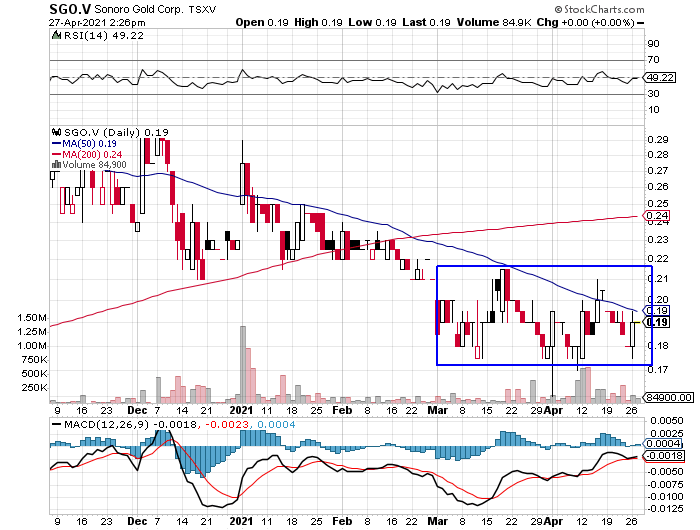The image size is (700, 530).
Task: Click the 30 oversold level on the RSI axis
Action: coord(654,94)
